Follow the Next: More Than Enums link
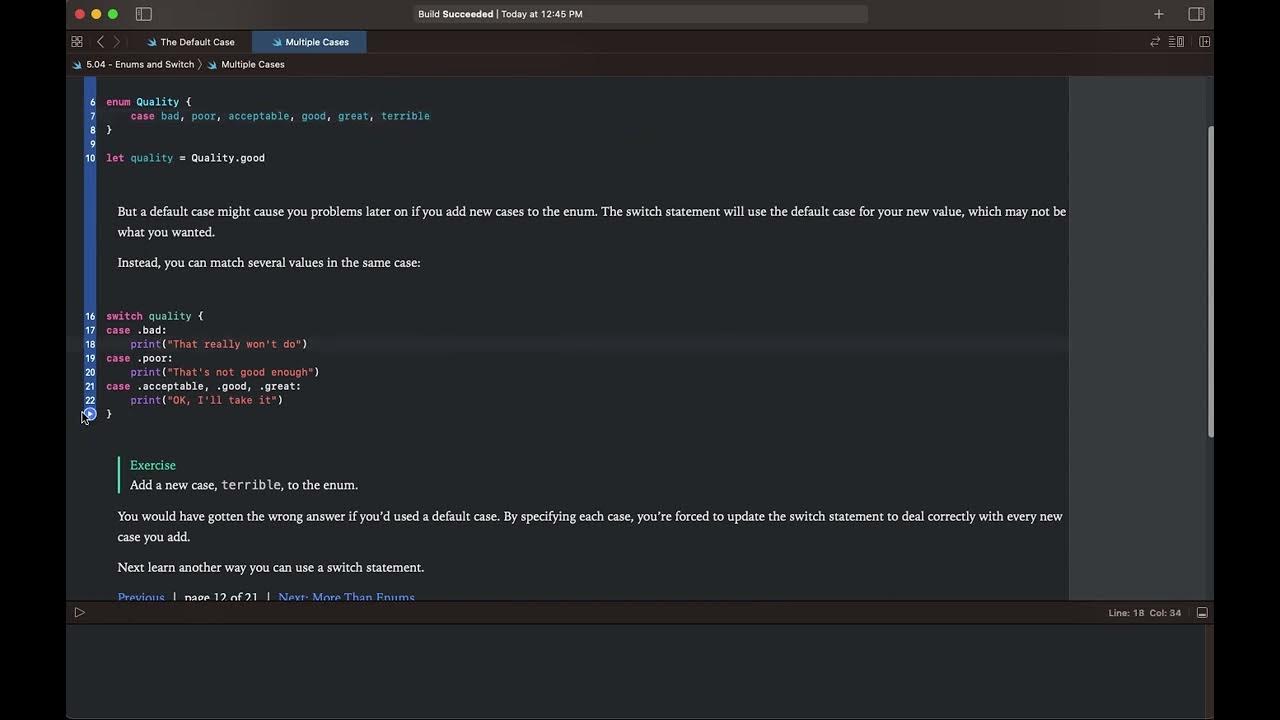The image size is (1280, 720). point(346,597)
